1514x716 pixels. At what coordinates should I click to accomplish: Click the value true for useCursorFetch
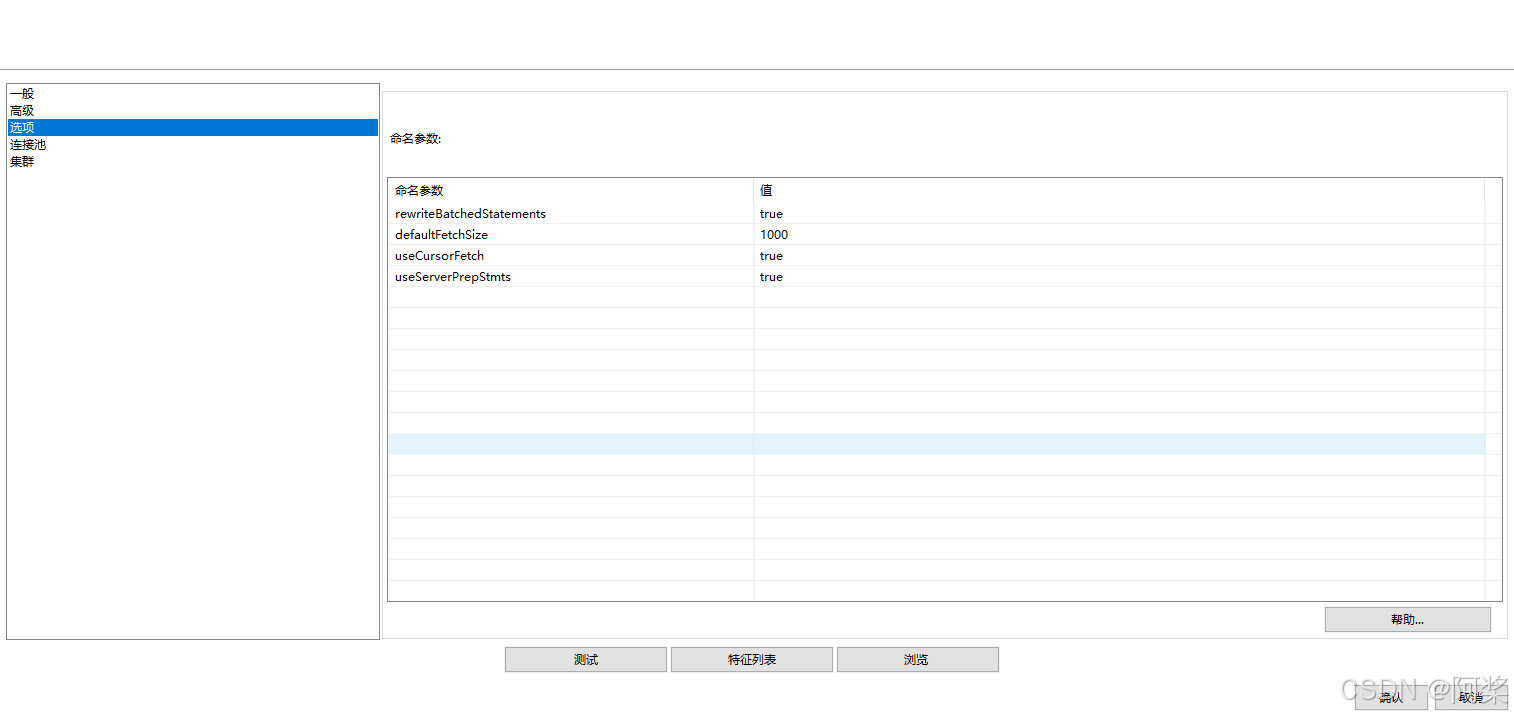click(1119, 256)
